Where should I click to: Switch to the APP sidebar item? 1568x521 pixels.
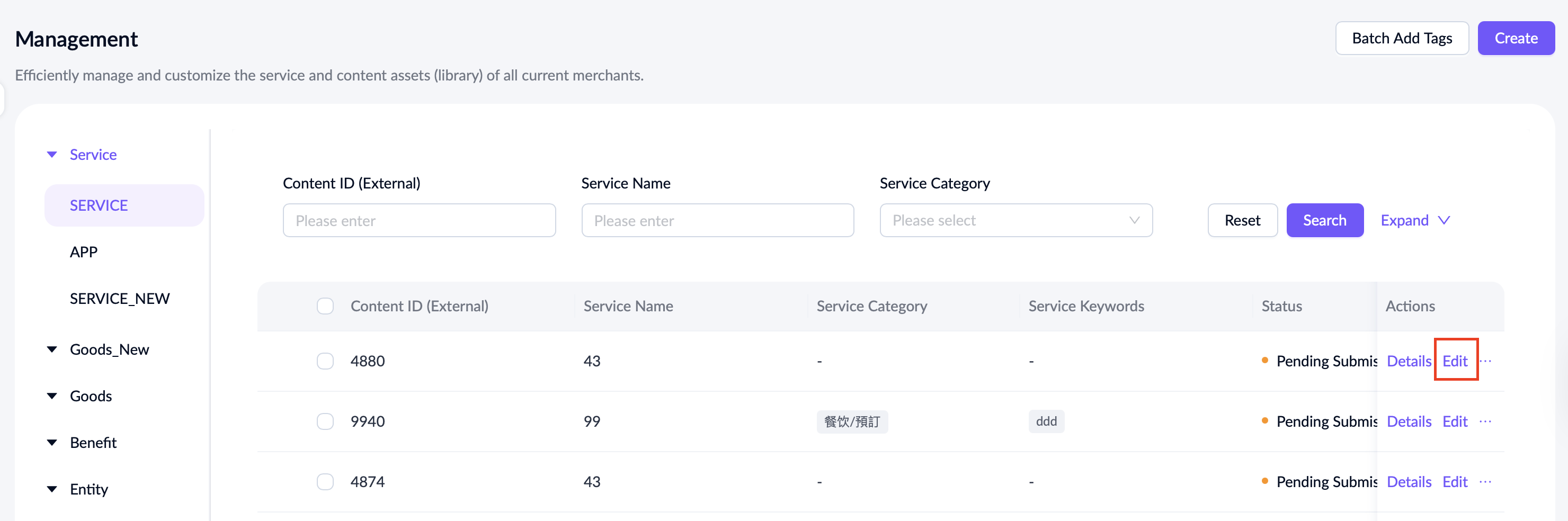pos(83,252)
